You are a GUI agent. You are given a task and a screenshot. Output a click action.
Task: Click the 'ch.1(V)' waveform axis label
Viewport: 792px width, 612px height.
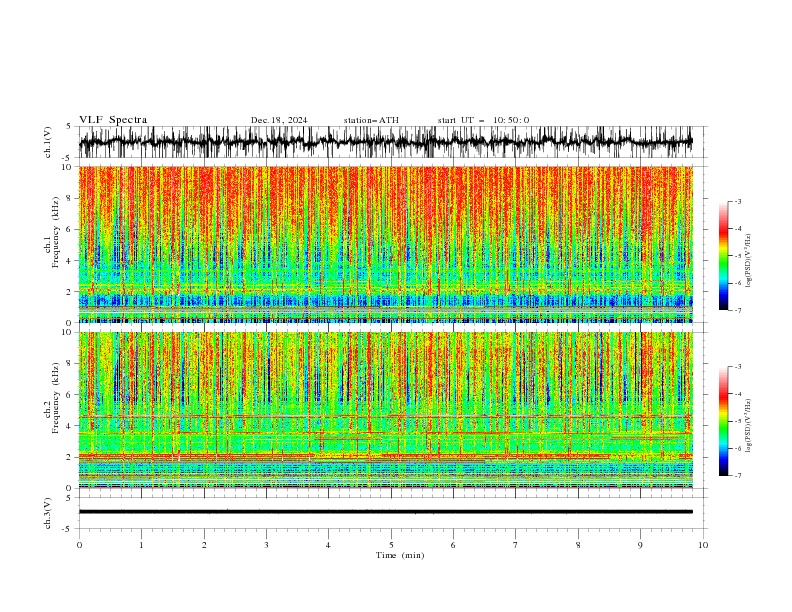point(48,142)
